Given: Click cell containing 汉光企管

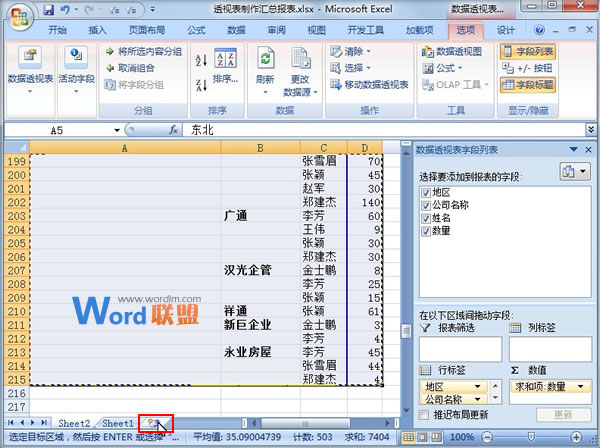Looking at the screenshot, I should (260, 270).
